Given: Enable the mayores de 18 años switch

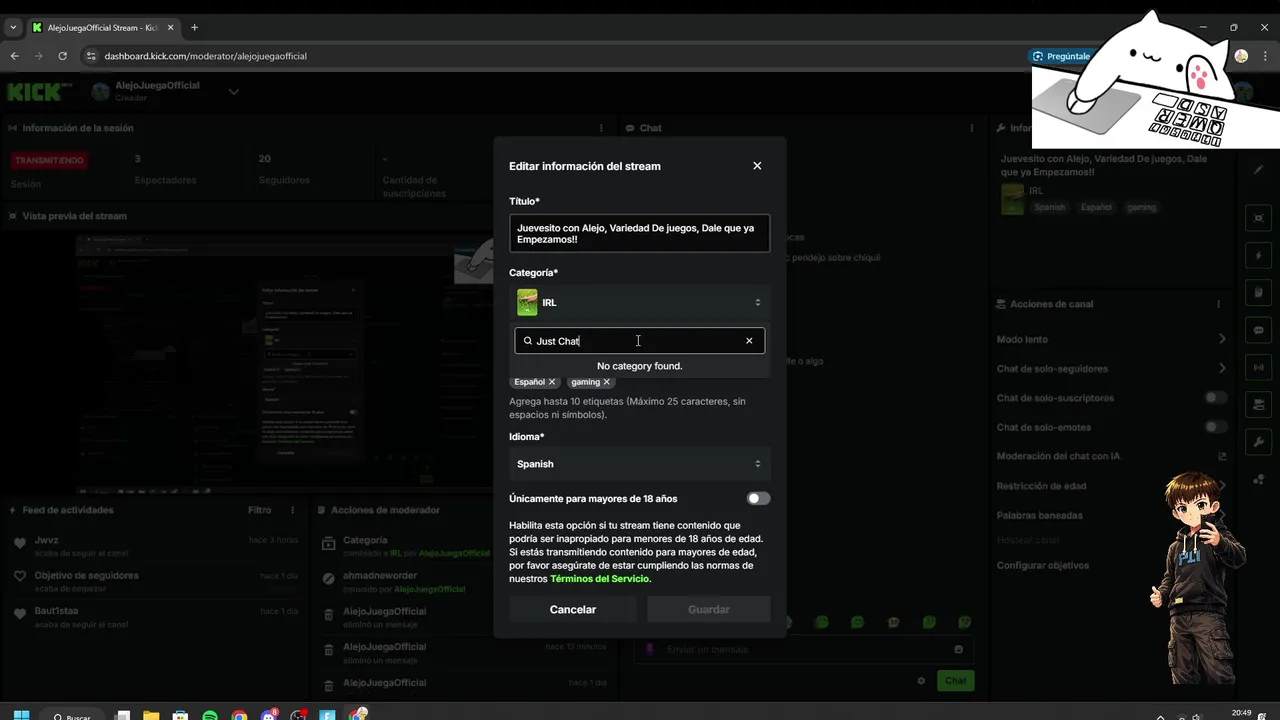Looking at the screenshot, I should click(759, 498).
